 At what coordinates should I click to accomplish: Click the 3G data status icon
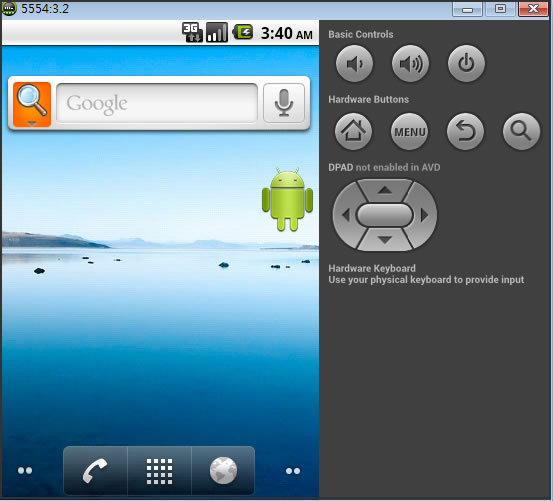192,32
